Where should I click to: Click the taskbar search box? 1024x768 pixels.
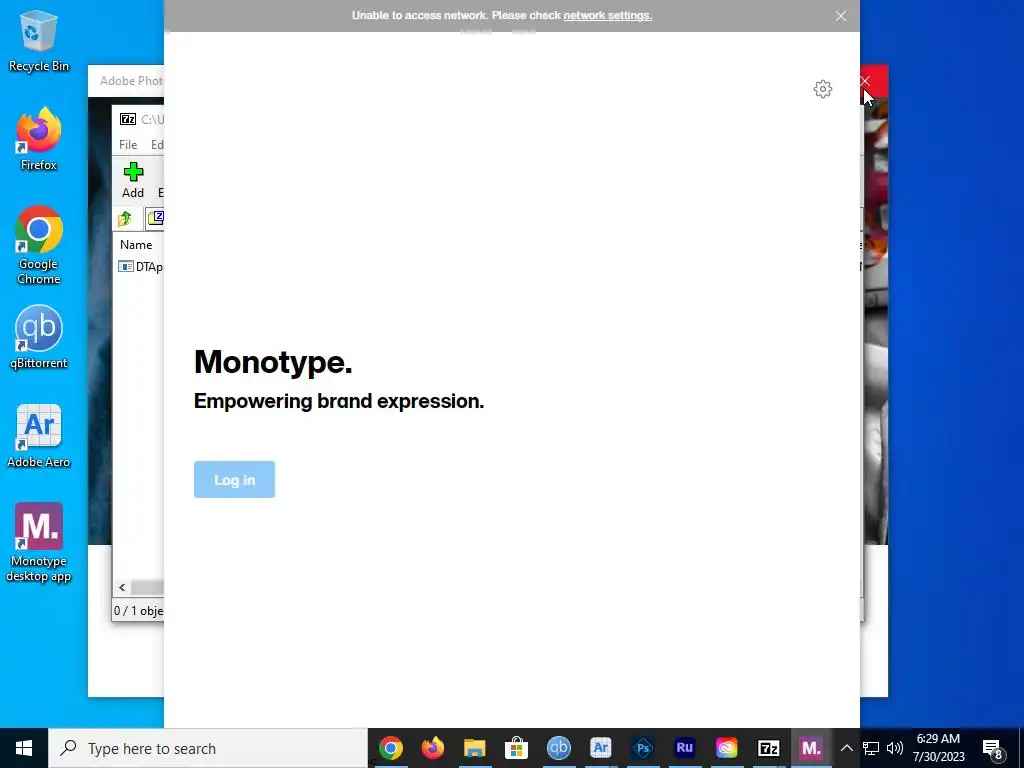tap(208, 748)
